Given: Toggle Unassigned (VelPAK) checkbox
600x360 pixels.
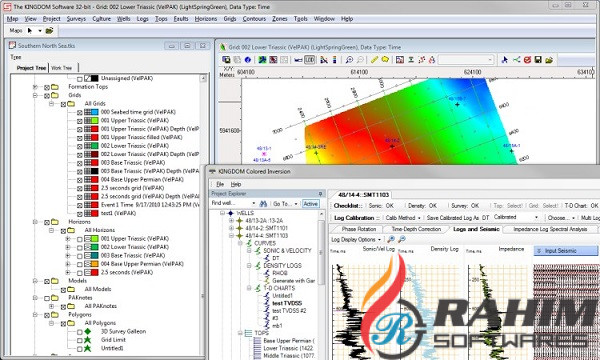Looking at the screenshot, I should (80, 79).
